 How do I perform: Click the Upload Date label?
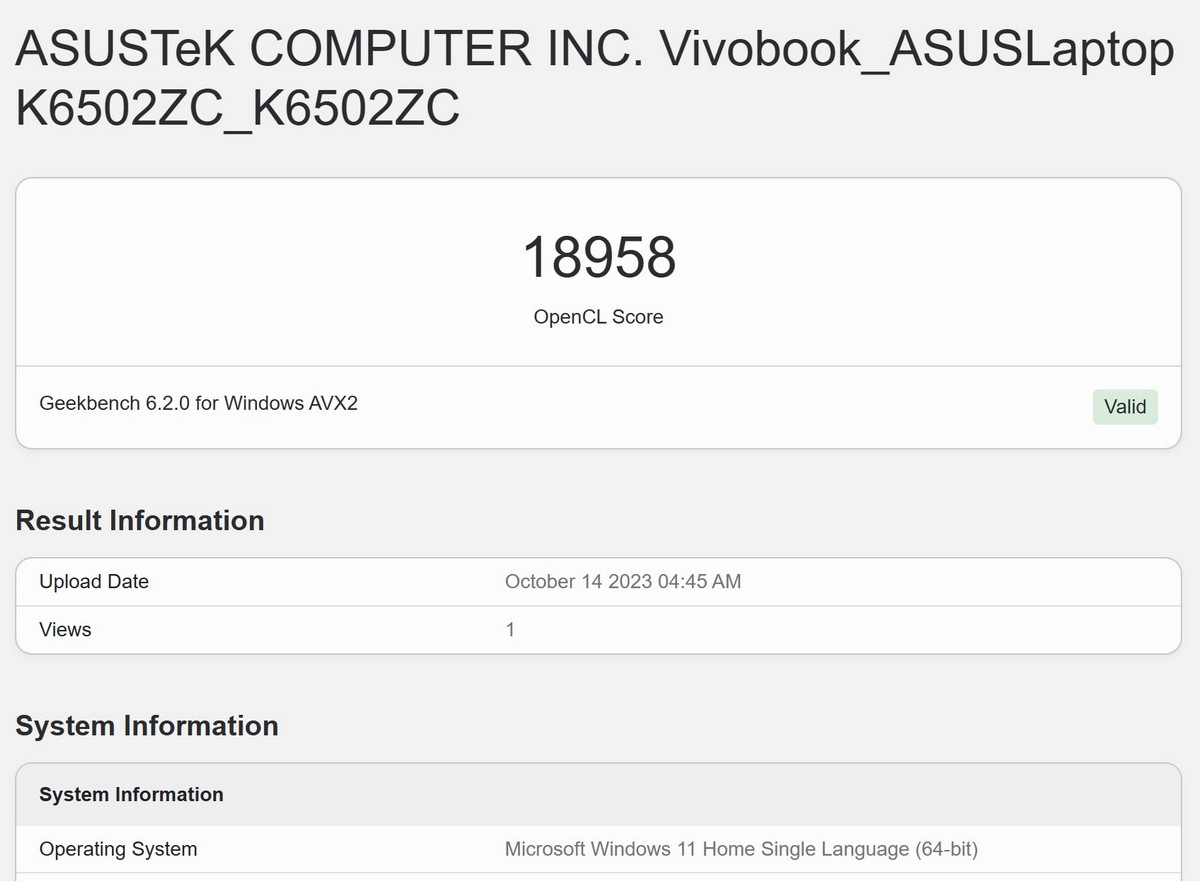coord(94,582)
